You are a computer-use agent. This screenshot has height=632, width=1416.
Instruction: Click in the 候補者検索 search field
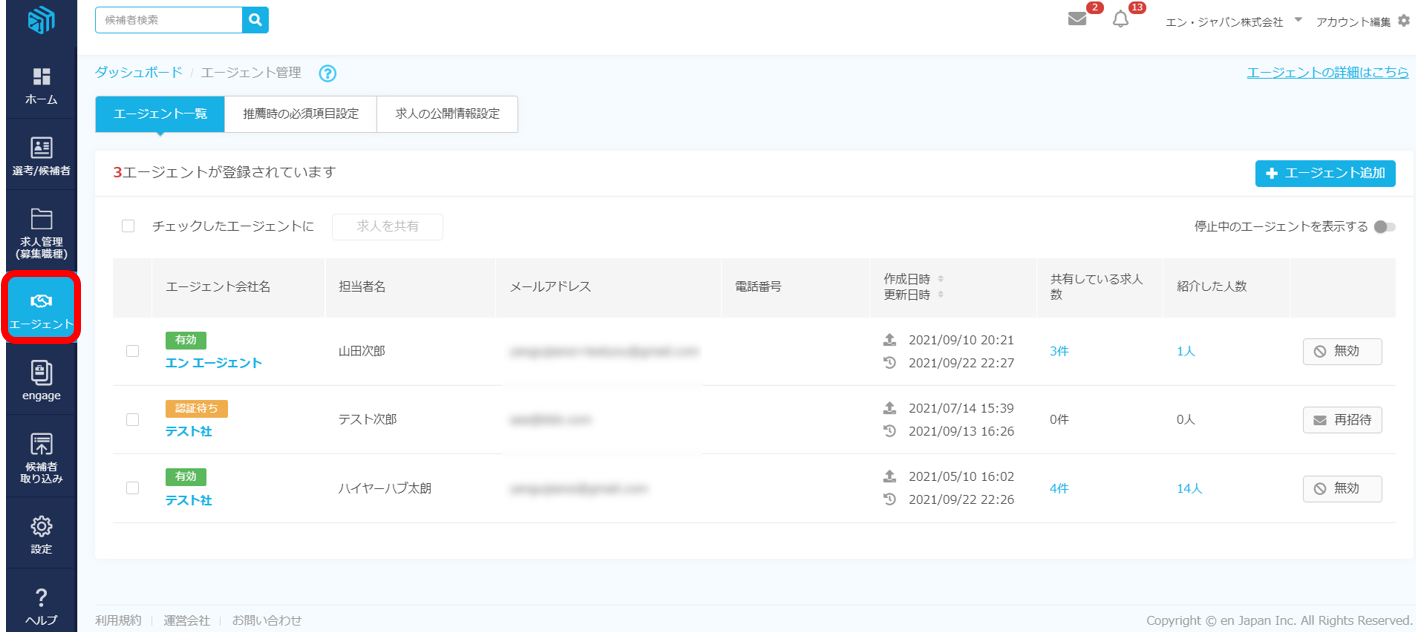[x=169, y=20]
